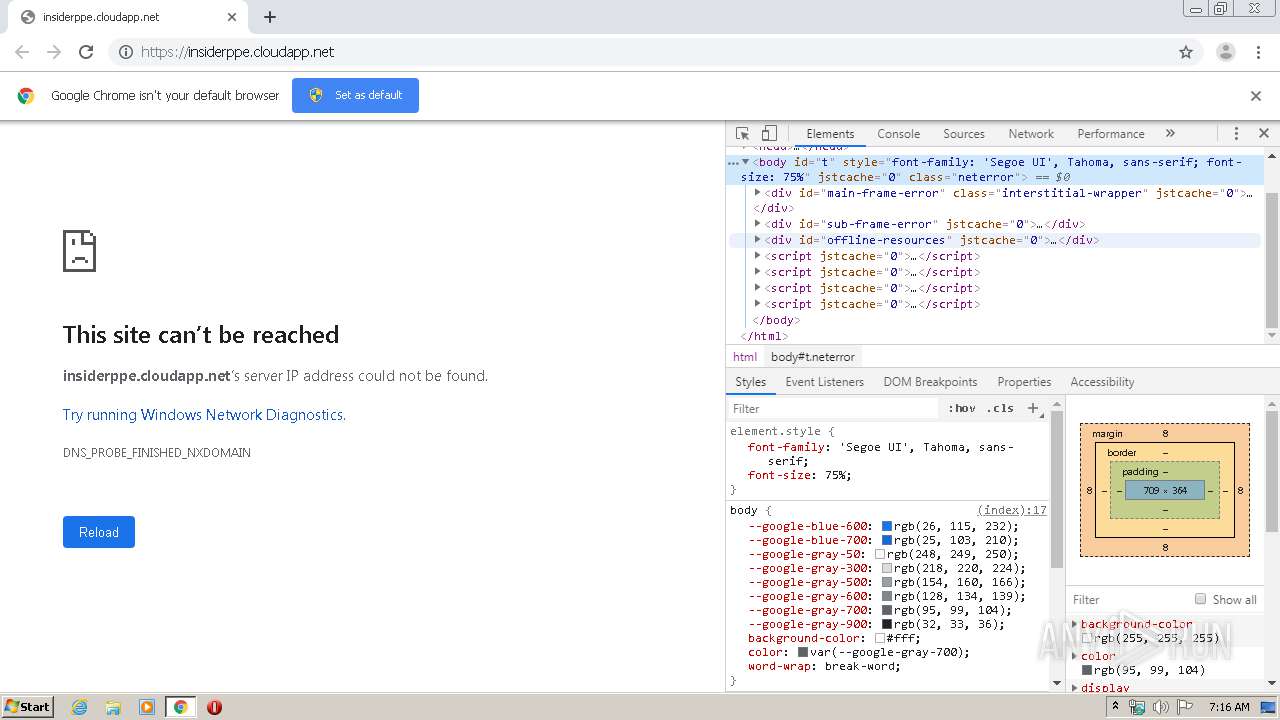The height and width of the screenshot is (720, 1280).
Task: Reload the page using toolbar icon
Action: tap(86, 52)
